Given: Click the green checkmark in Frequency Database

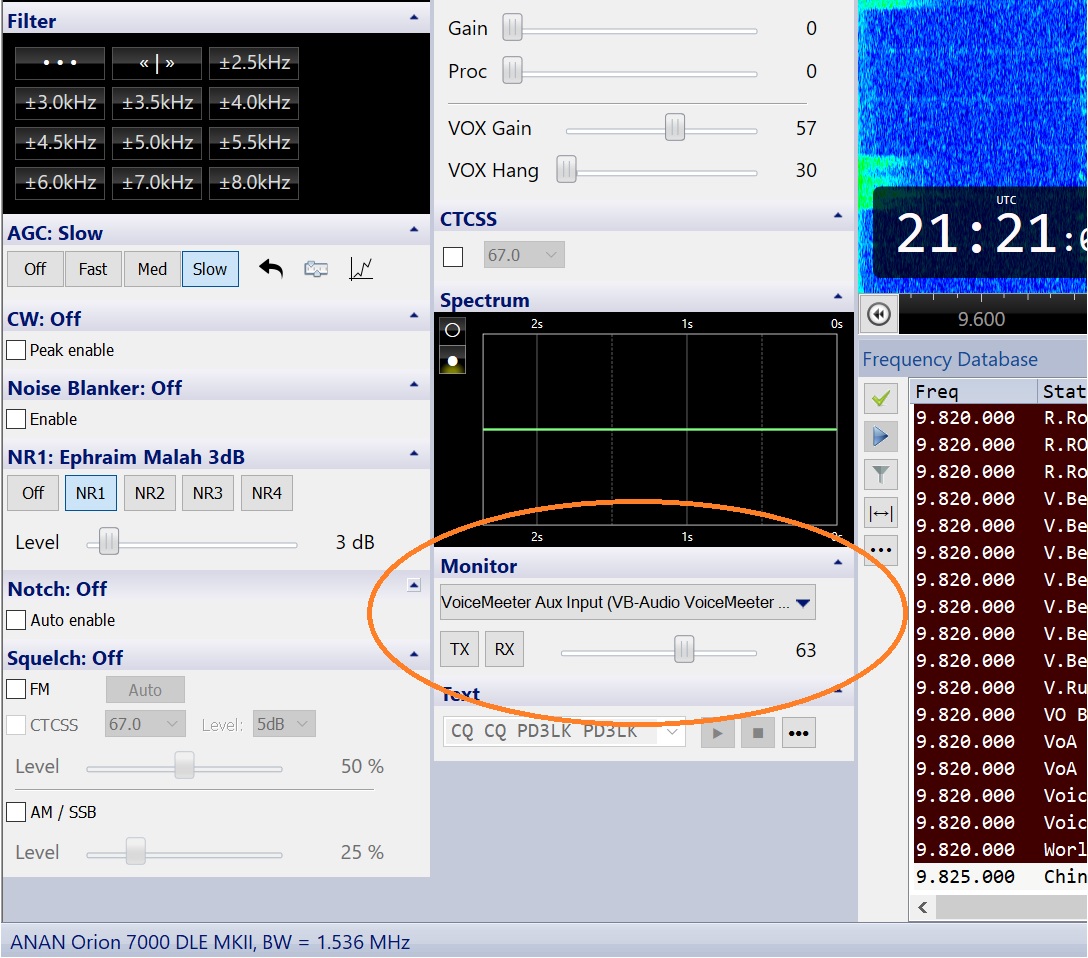Looking at the screenshot, I should click(x=881, y=399).
